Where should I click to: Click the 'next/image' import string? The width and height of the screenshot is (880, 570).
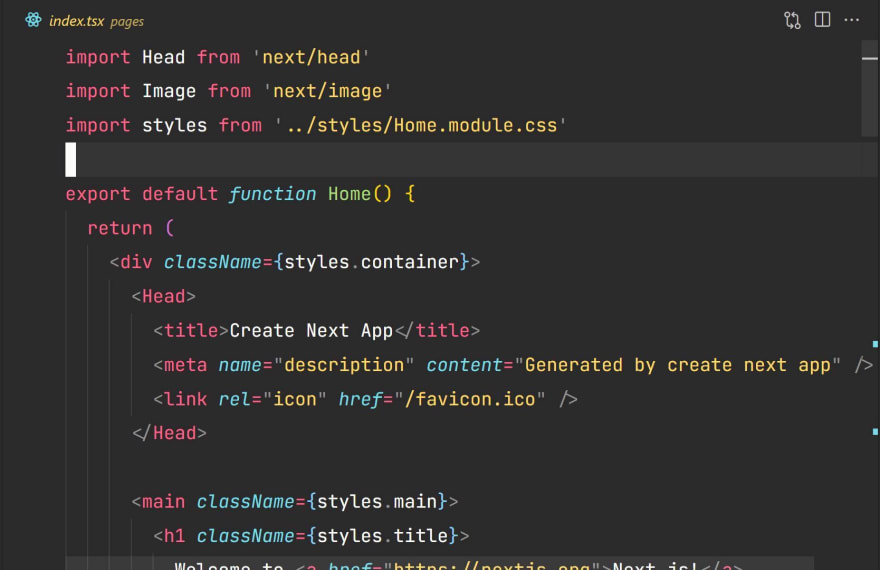click(x=327, y=91)
